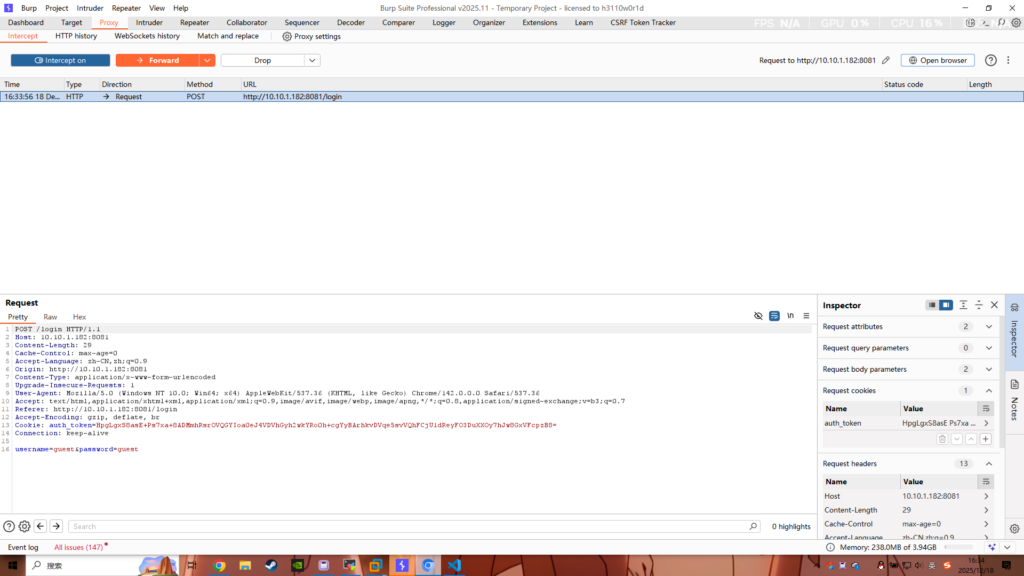Screen dimensions: 1024x576
Task: Toggle the Intercept on switch
Action: tap(60, 60)
